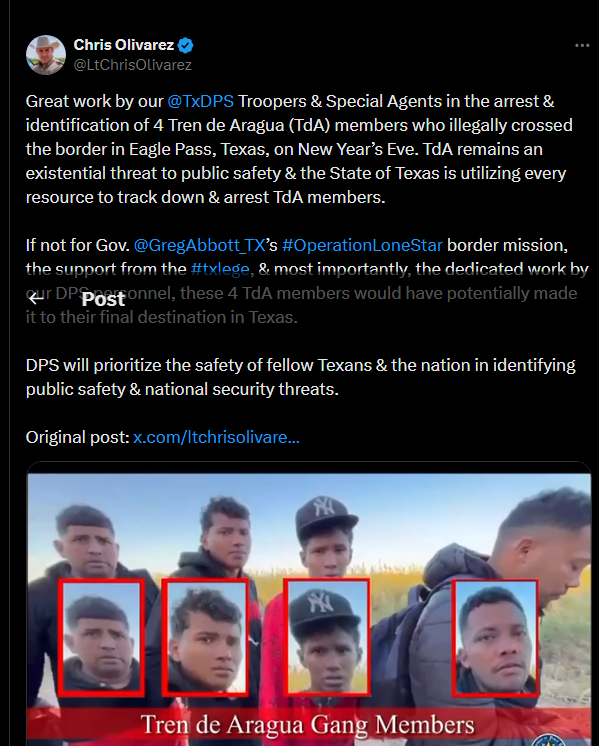The width and height of the screenshot is (599, 746).
Task: Select the leftmost red-framed inset portrait
Action: pyautogui.click(x=101, y=638)
